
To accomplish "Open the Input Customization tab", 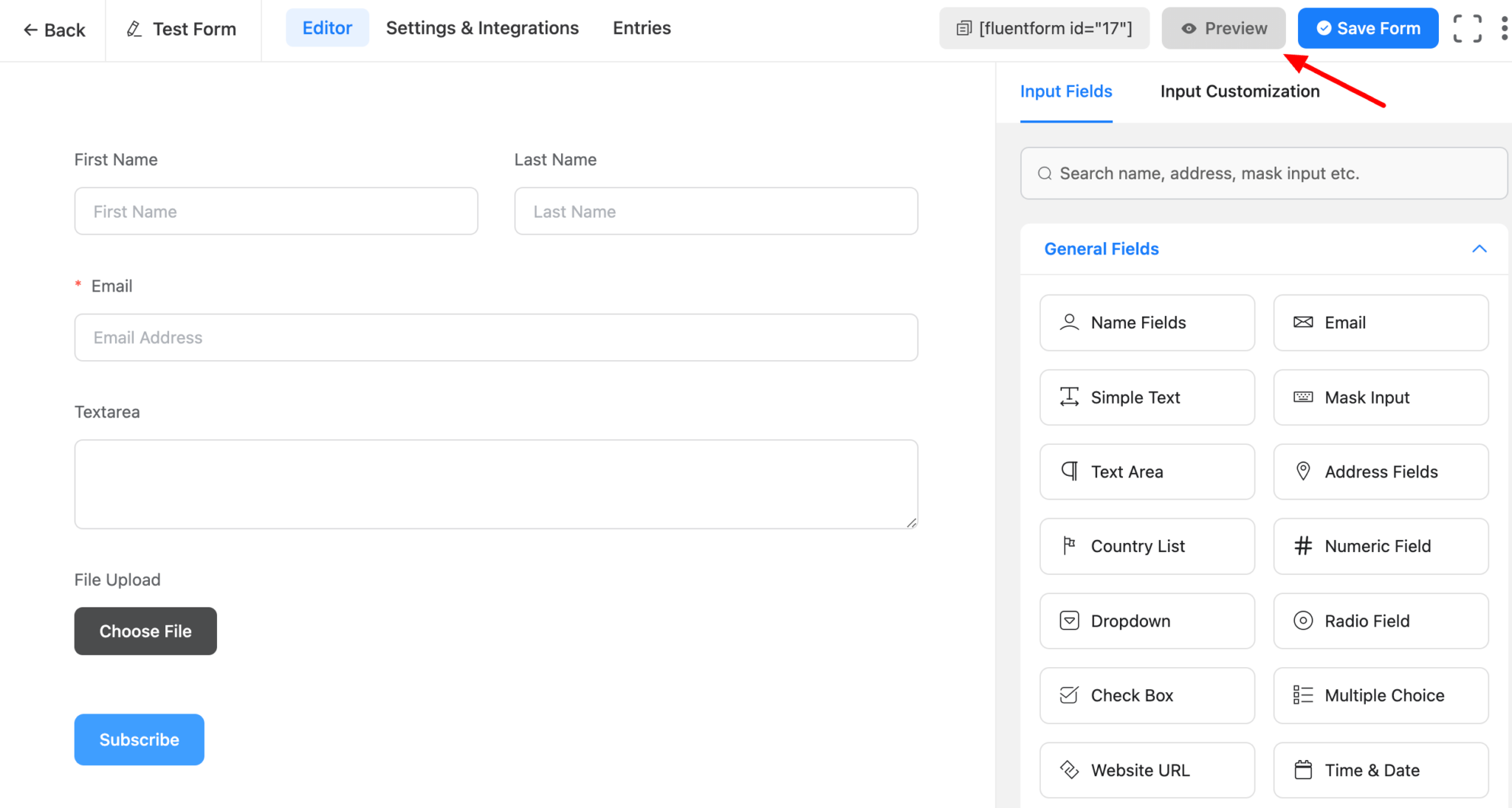I will click(1239, 91).
